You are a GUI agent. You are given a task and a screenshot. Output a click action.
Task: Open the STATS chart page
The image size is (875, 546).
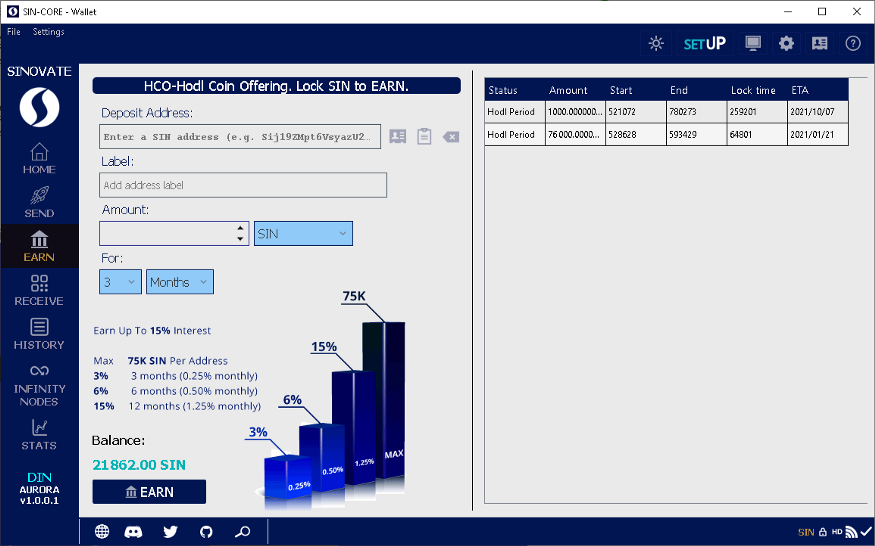click(39, 434)
